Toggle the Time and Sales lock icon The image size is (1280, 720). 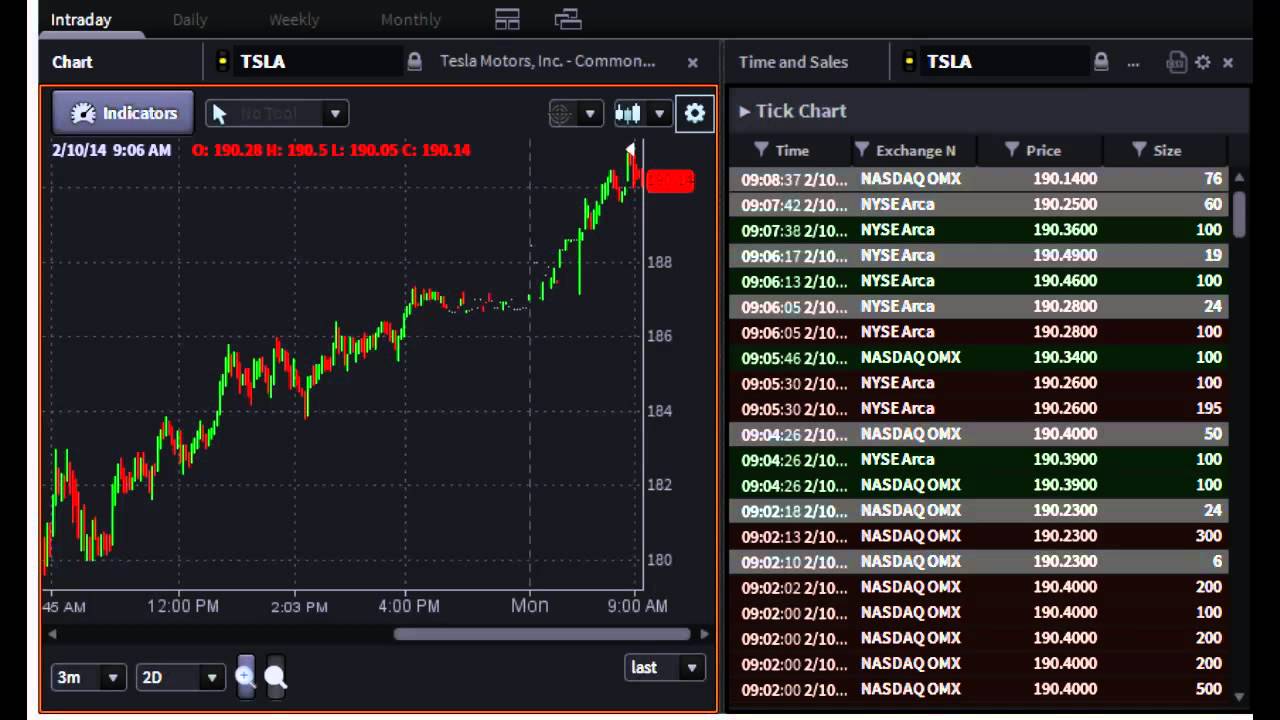coord(1101,62)
